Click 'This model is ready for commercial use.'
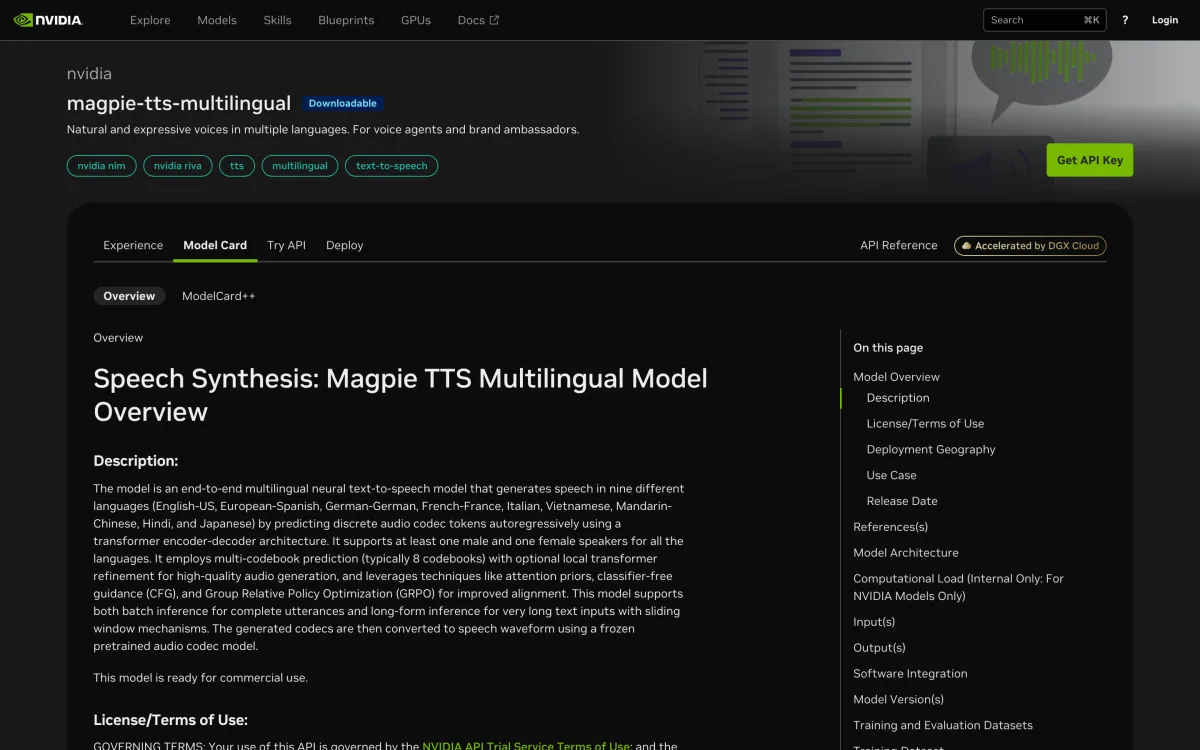Viewport: 1200px width, 750px height. coord(201,678)
